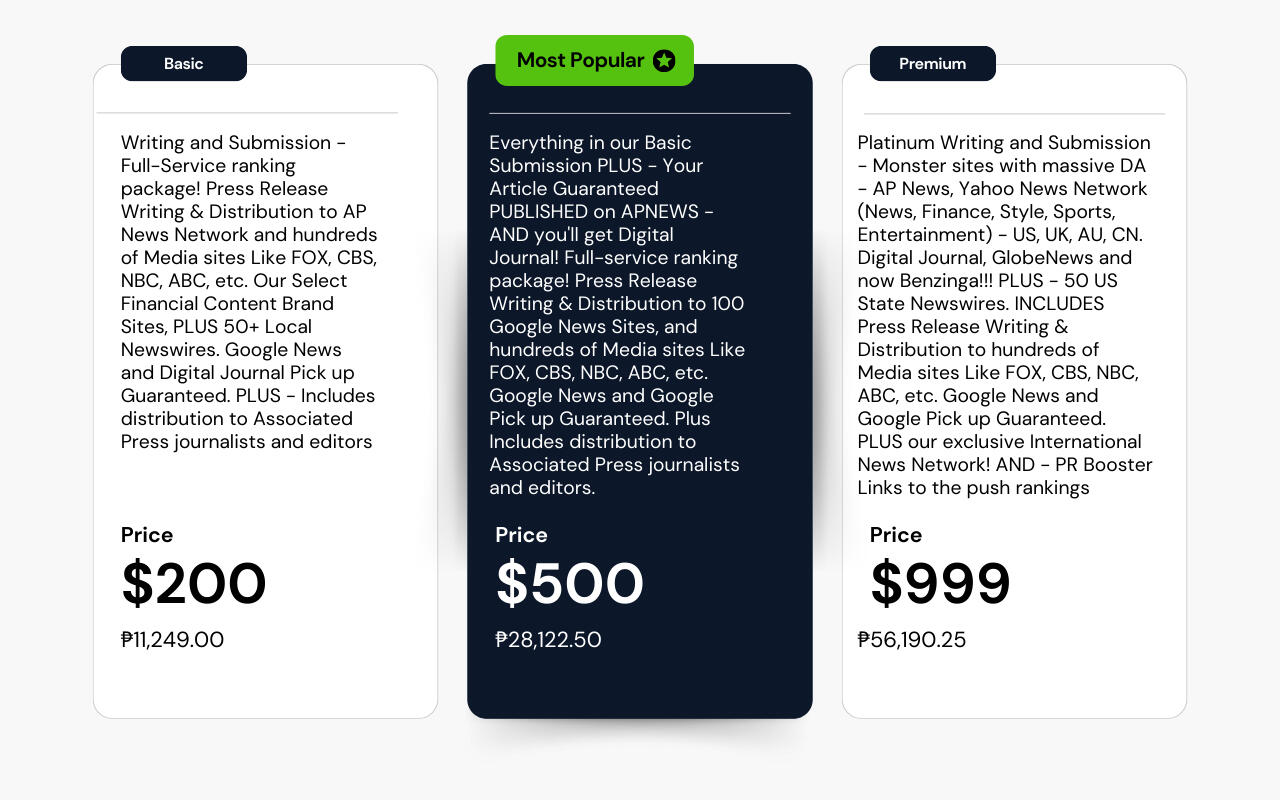The width and height of the screenshot is (1280, 800).
Task: Click the $999 price amount
Action: pos(940,584)
